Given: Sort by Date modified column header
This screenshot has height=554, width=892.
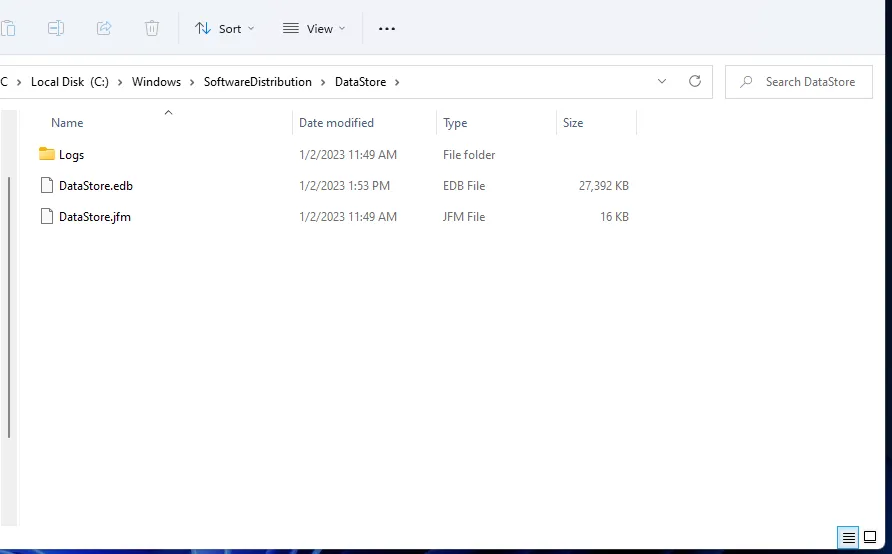Looking at the screenshot, I should [336, 123].
